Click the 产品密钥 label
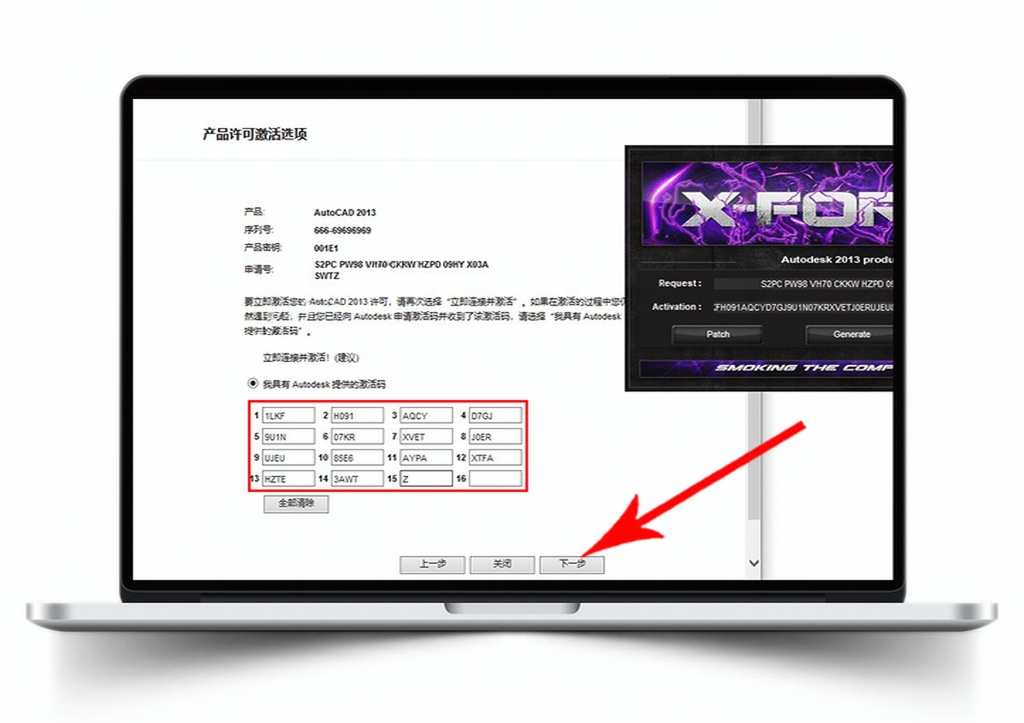The height and width of the screenshot is (723, 1024). [263, 248]
